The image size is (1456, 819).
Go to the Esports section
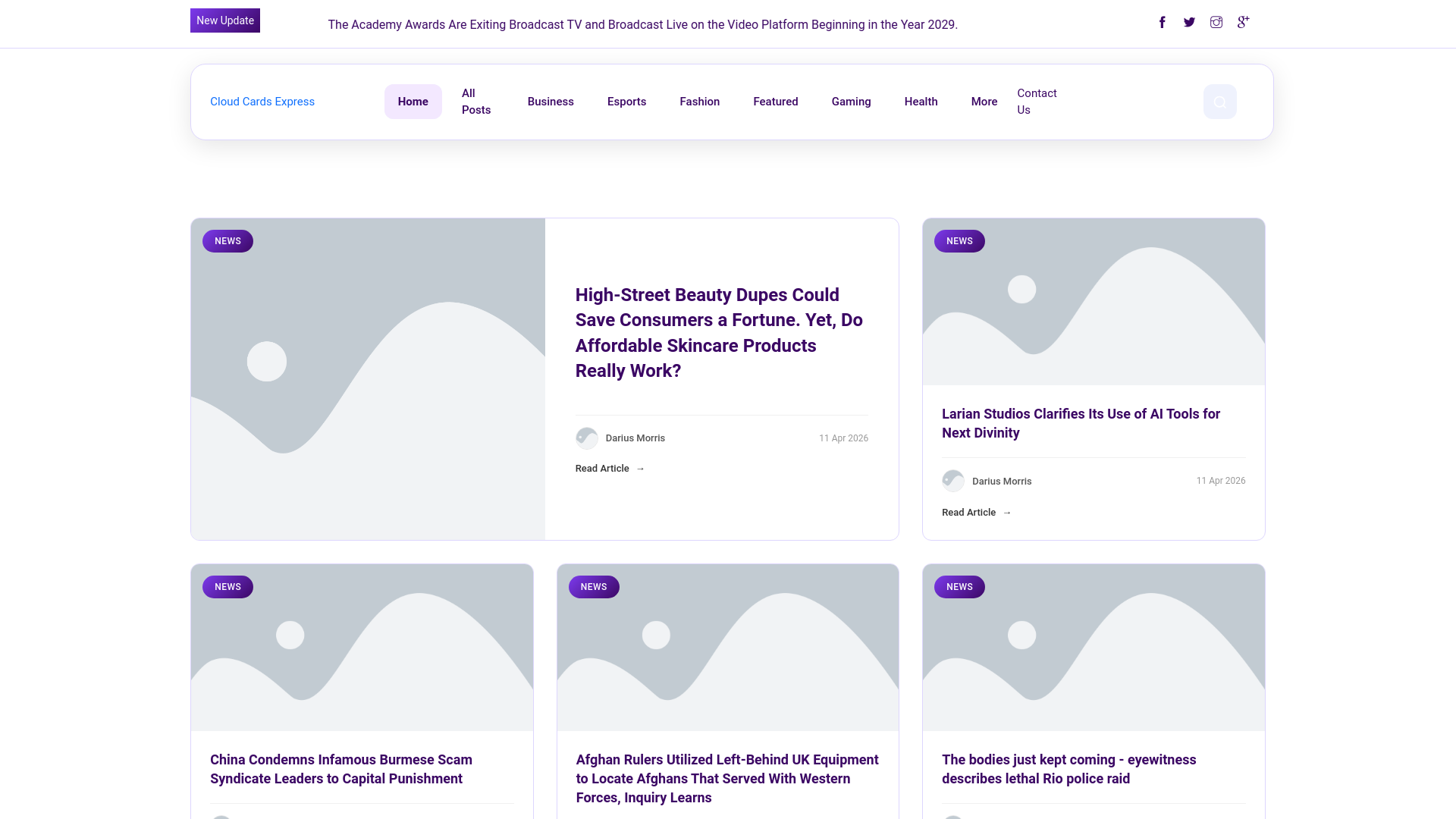(x=626, y=102)
